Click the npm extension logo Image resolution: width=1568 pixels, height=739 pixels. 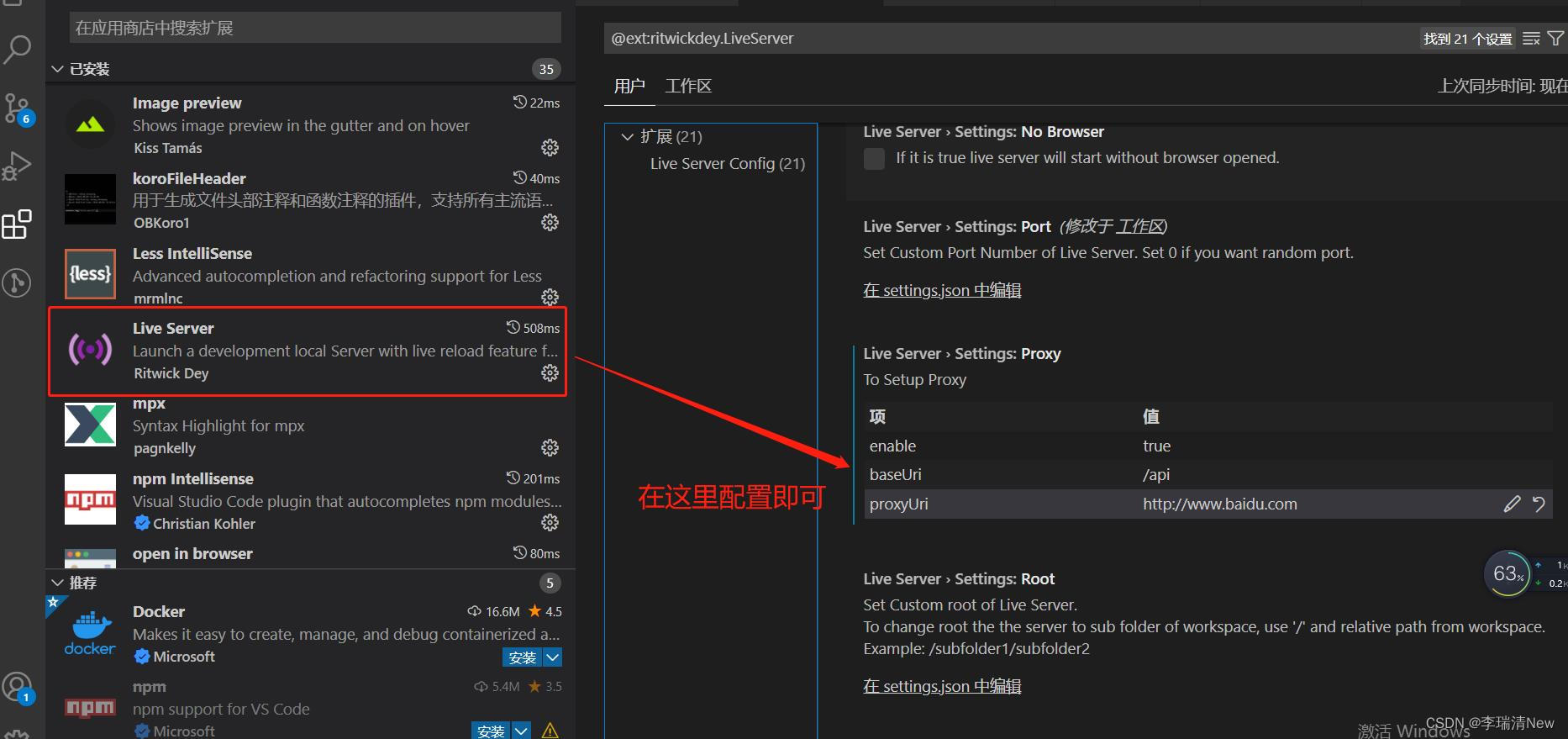pyautogui.click(x=90, y=708)
